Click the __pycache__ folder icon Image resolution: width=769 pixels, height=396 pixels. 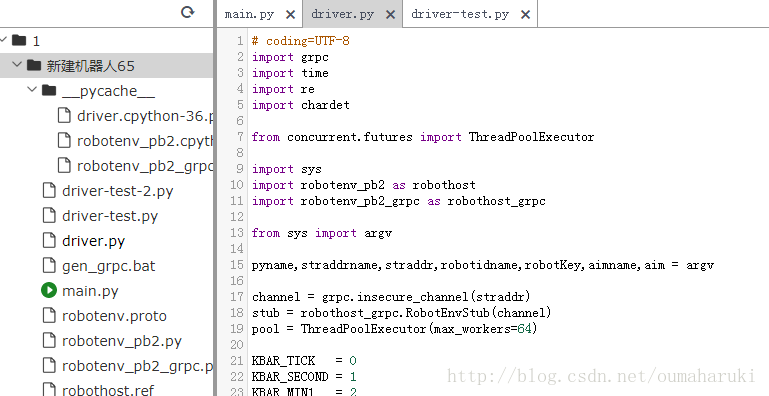(49, 90)
